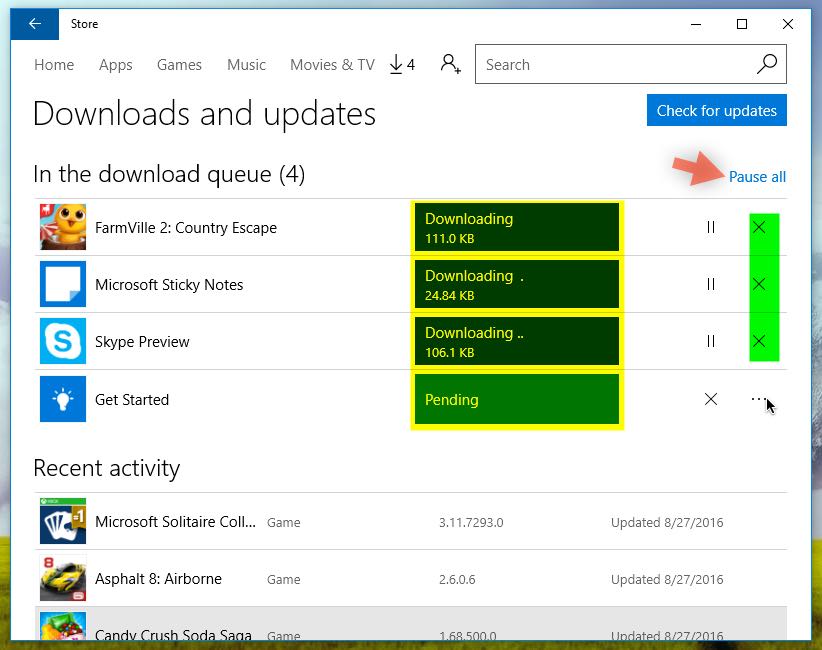The width and height of the screenshot is (822, 650).
Task: Click inside the Search text box
Action: point(610,65)
